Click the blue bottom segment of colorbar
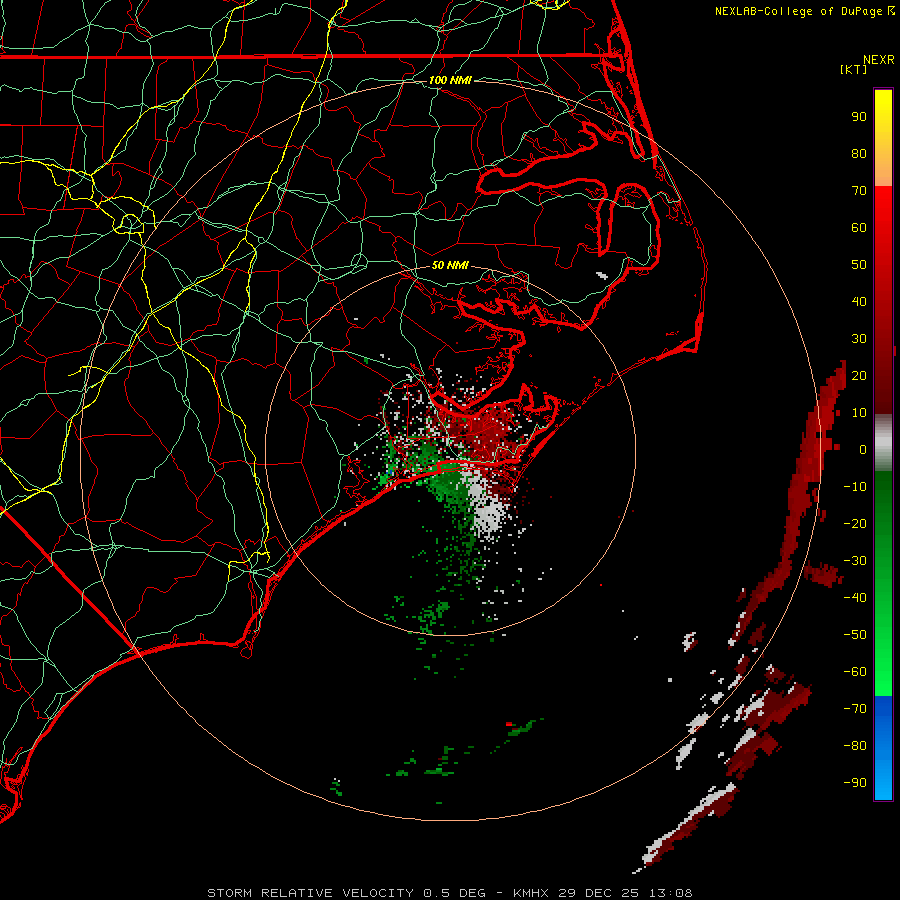 point(883,748)
